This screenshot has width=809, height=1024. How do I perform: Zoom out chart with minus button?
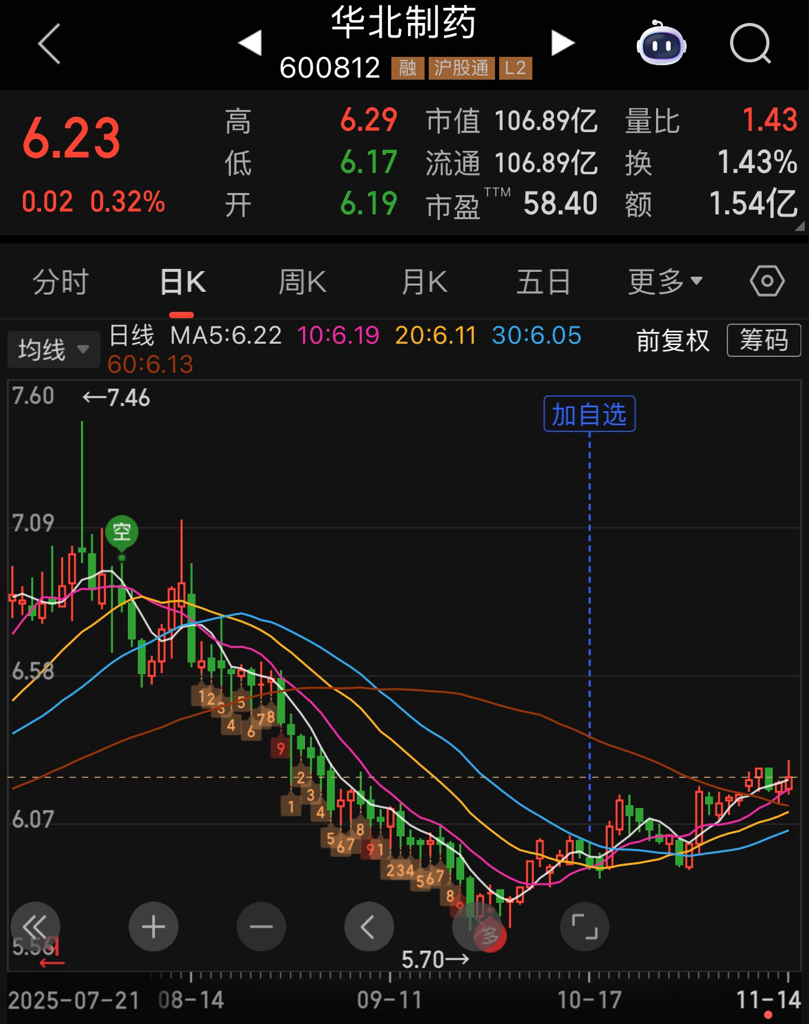tap(261, 927)
